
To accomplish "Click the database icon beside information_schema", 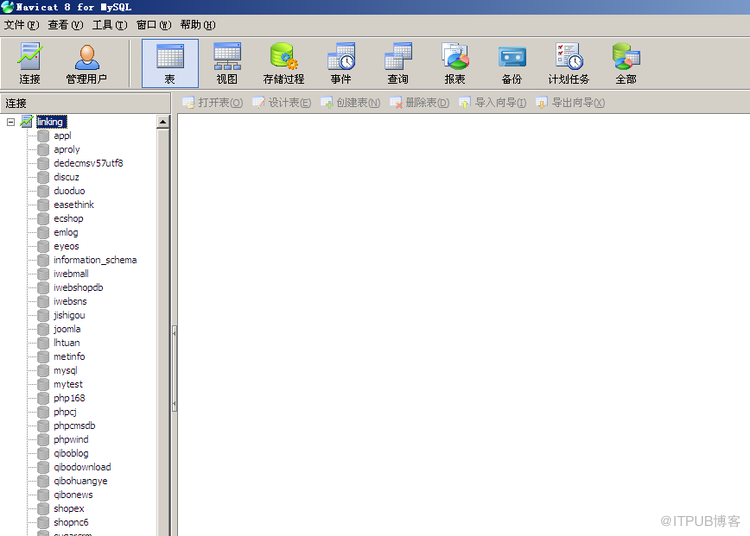I will tap(44, 260).
